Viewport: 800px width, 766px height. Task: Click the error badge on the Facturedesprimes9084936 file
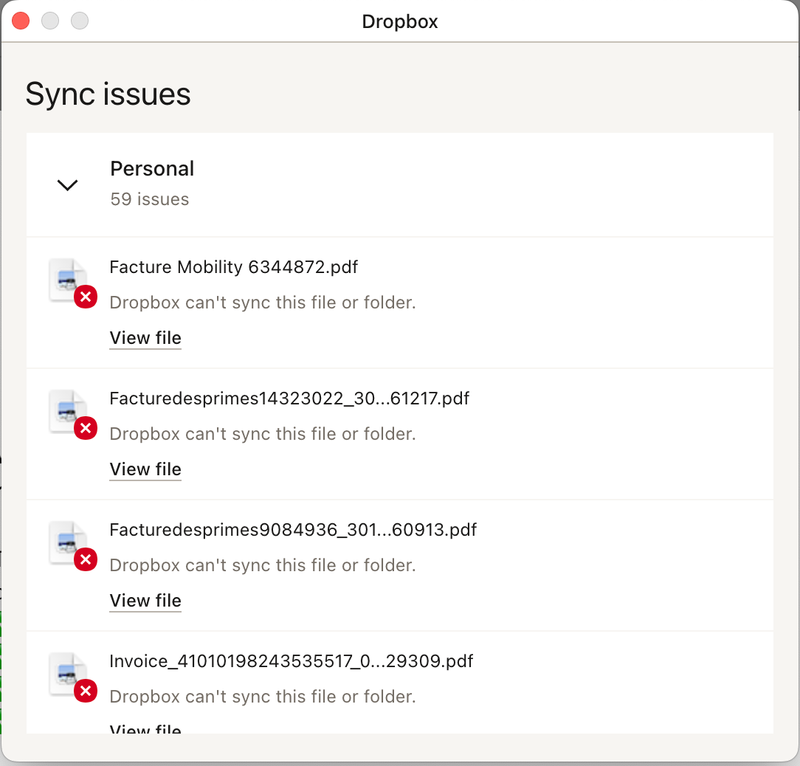(86, 559)
